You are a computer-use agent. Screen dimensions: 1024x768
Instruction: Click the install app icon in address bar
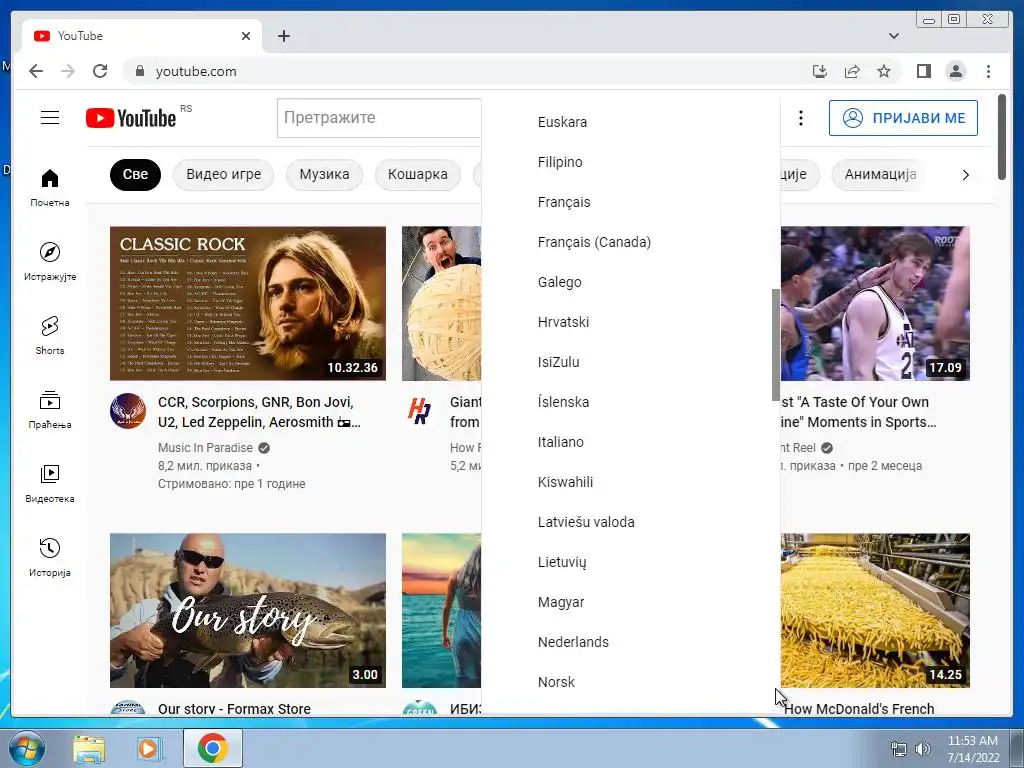click(x=820, y=71)
